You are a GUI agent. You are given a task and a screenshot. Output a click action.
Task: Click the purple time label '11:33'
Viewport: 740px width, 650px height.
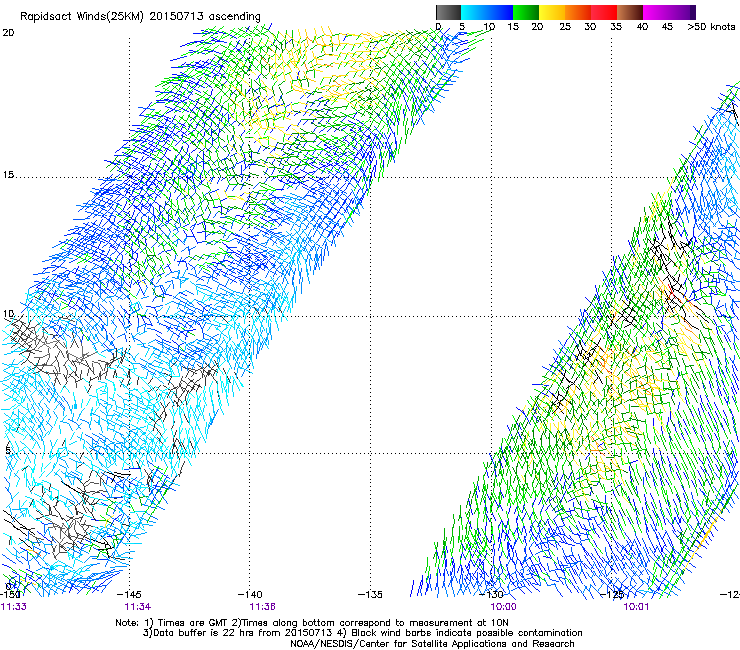pyautogui.click(x=14, y=607)
